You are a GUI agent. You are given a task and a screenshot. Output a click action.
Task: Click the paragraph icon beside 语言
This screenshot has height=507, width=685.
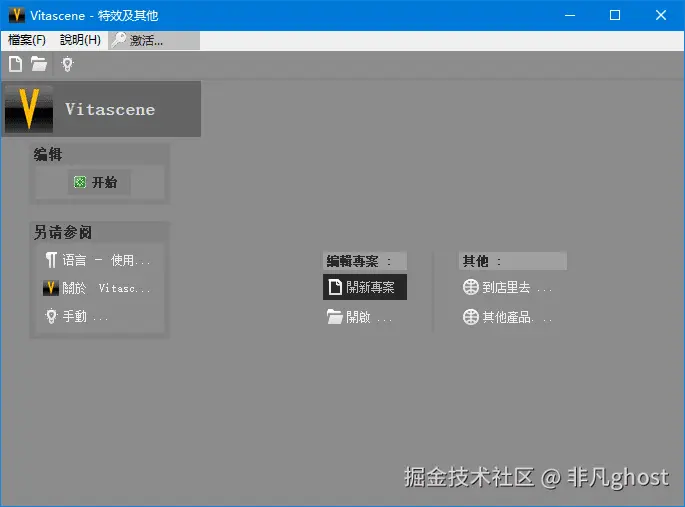point(51,260)
